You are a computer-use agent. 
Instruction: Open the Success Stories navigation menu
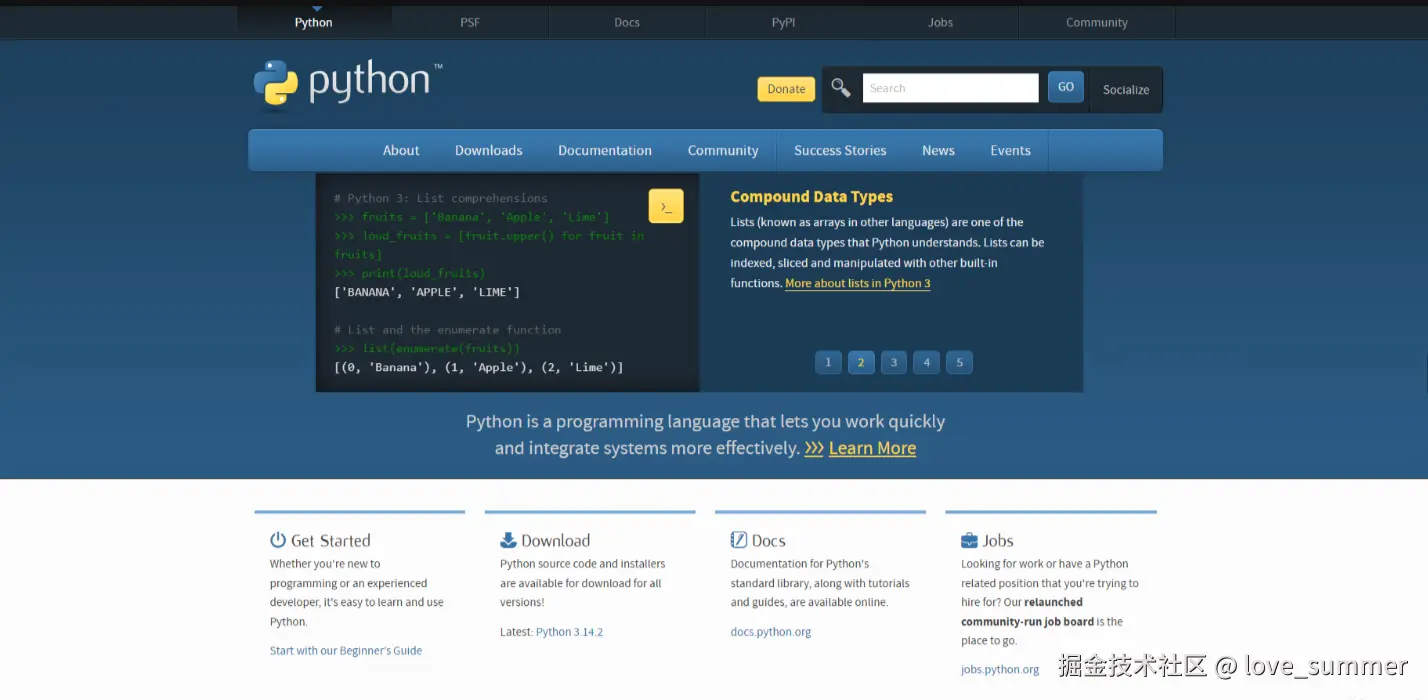coord(840,150)
